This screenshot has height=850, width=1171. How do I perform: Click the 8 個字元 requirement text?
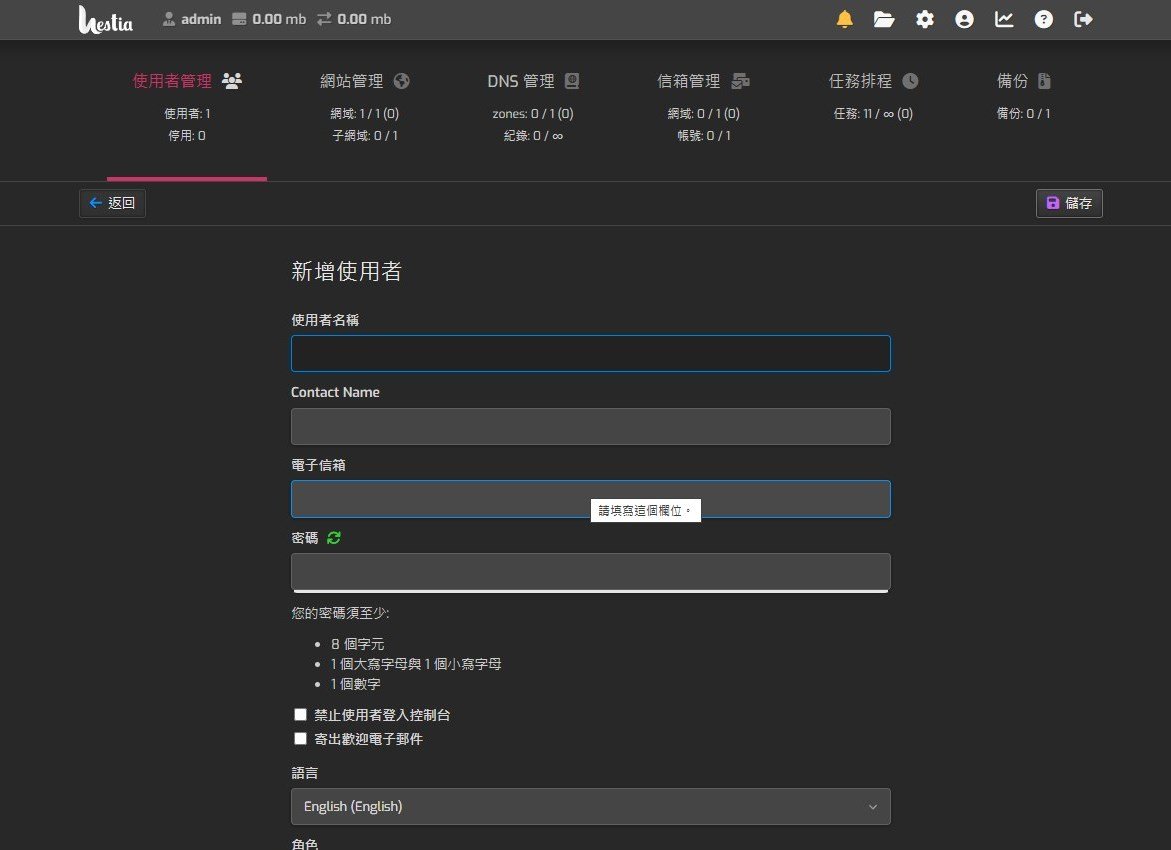[x=357, y=644]
